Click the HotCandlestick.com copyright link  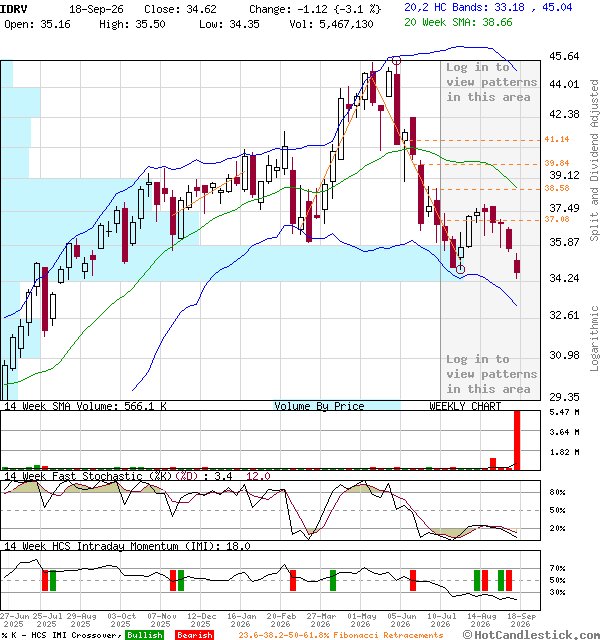pyautogui.click(x=531, y=635)
